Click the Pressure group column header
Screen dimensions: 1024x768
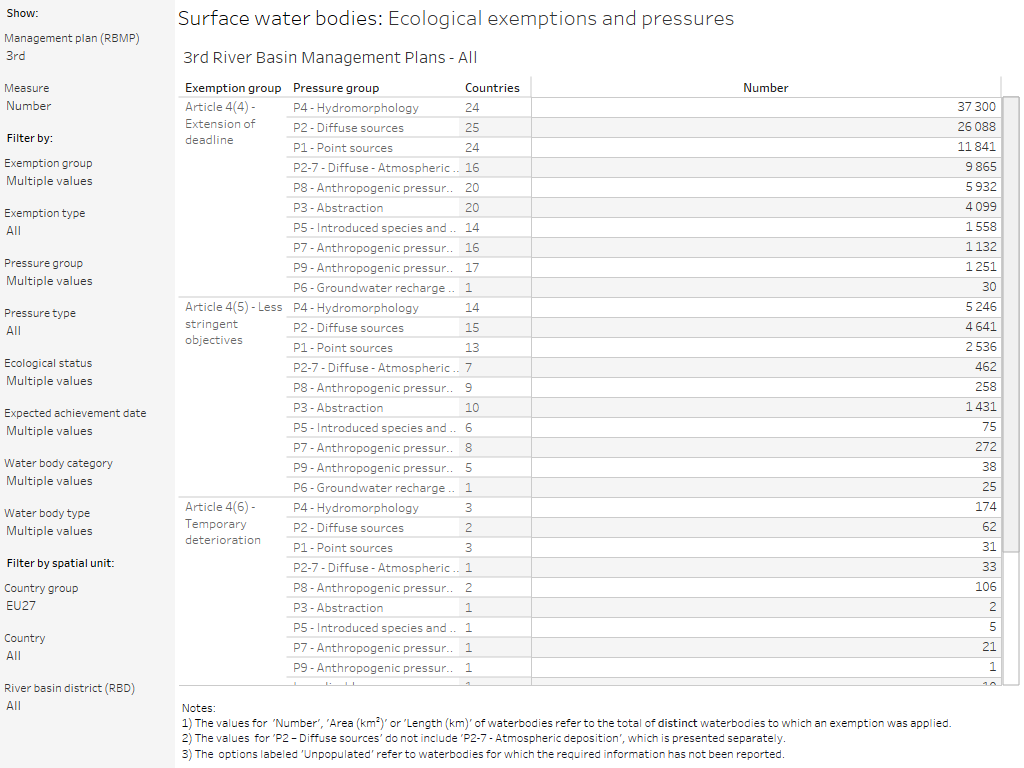click(336, 88)
